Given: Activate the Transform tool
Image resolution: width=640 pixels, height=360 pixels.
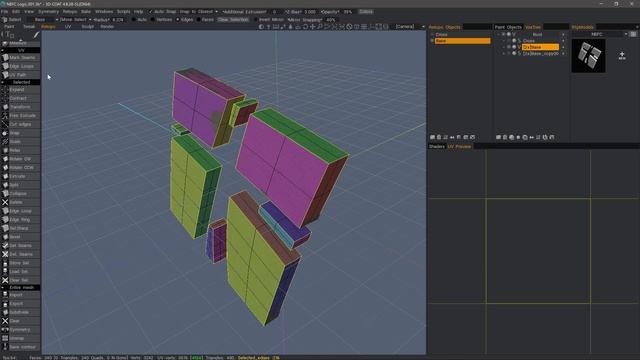Looking at the screenshot, I should click(20, 107).
